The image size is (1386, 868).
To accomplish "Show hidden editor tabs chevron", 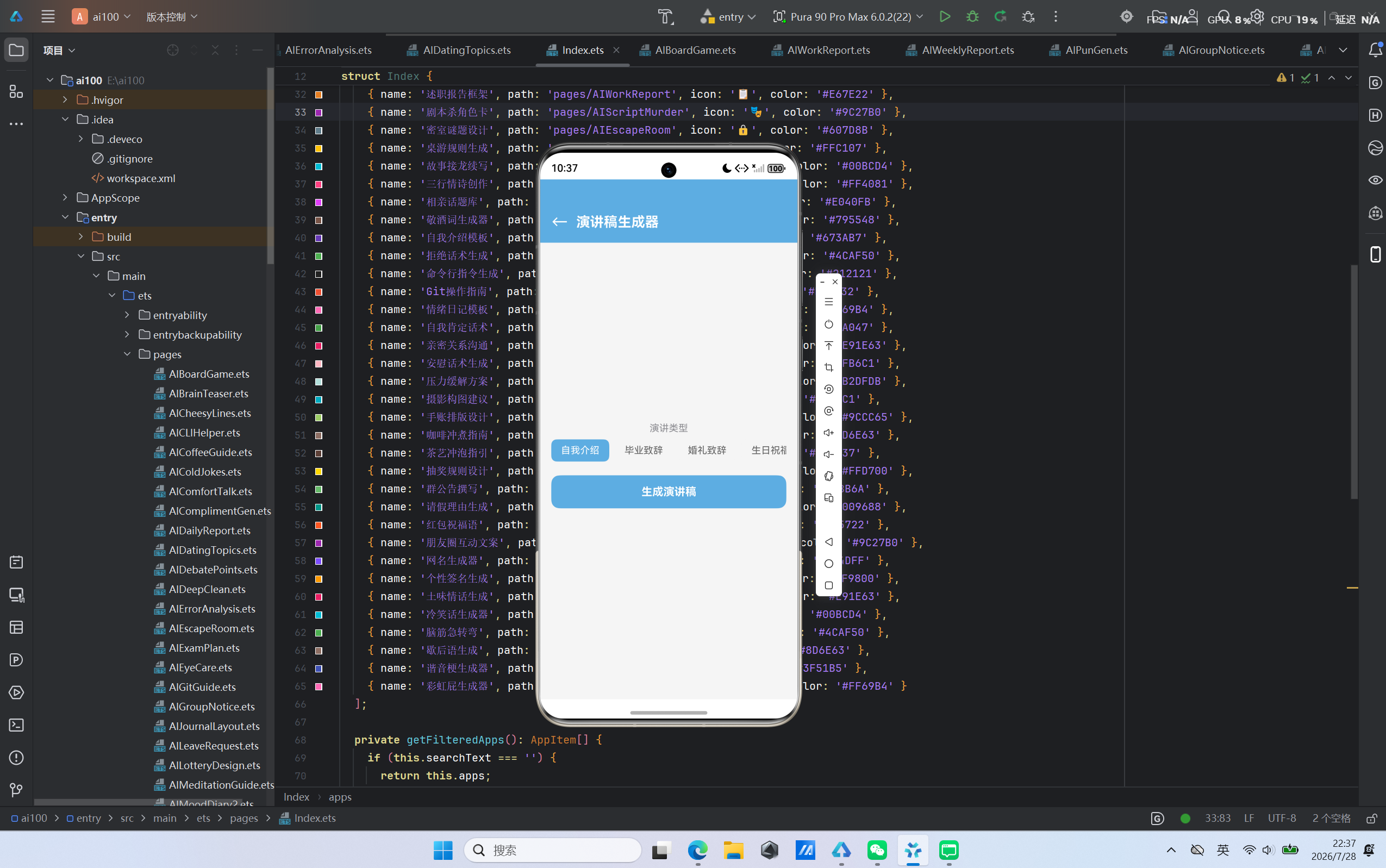I will (x=1343, y=50).
